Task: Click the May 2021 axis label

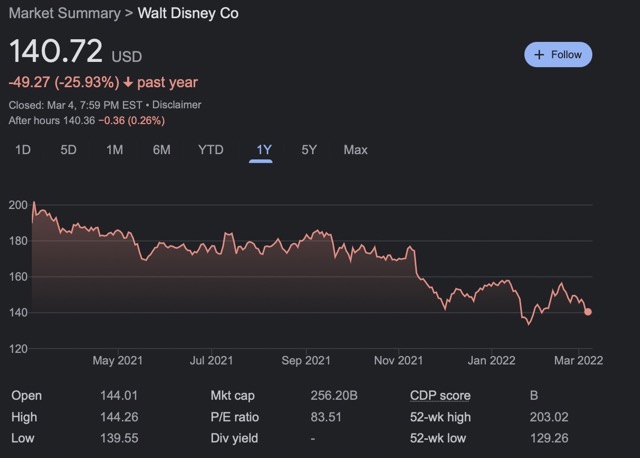Action: [118, 360]
